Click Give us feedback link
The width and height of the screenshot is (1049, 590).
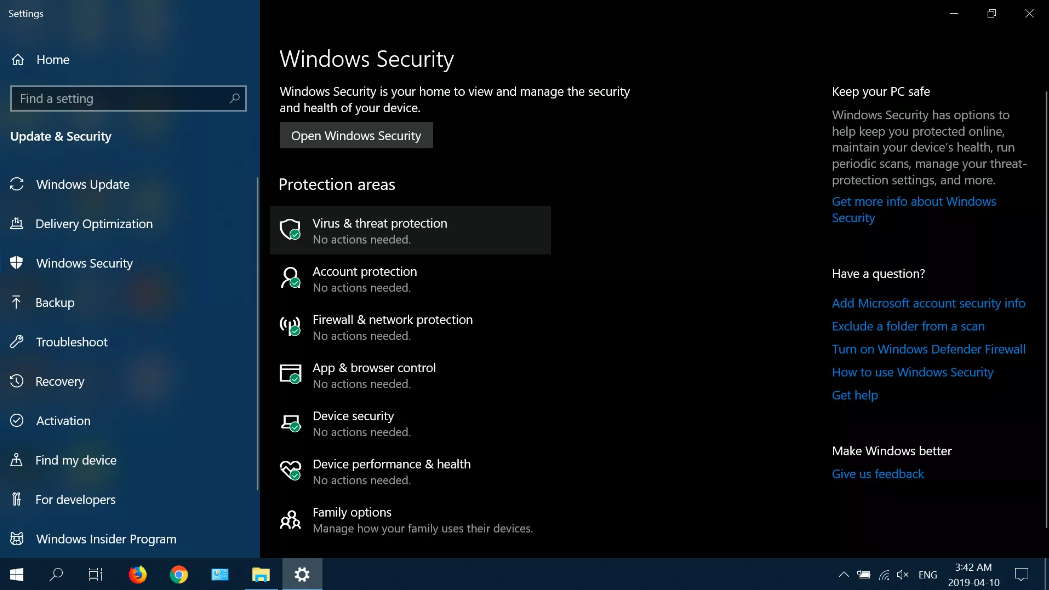click(878, 474)
